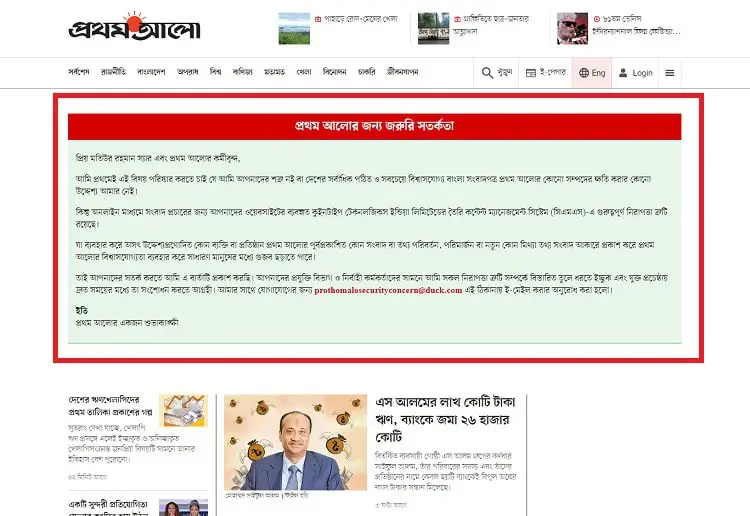
Task: Open সর্বশেষ navigation menu
Action: click(x=79, y=72)
